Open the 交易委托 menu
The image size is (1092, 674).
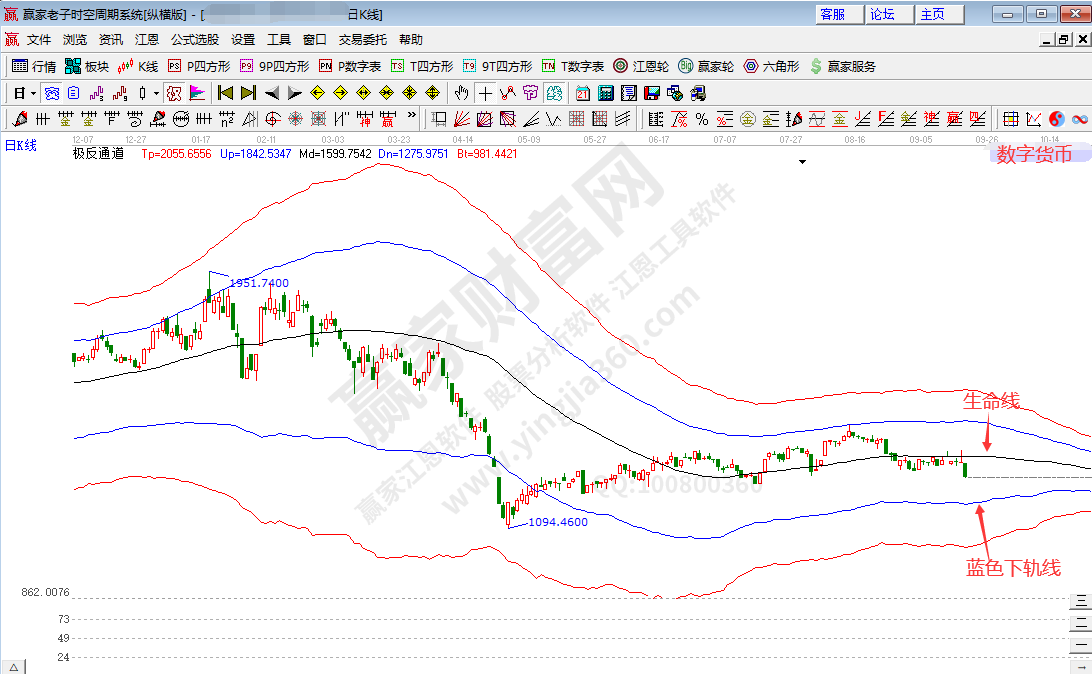[362, 40]
